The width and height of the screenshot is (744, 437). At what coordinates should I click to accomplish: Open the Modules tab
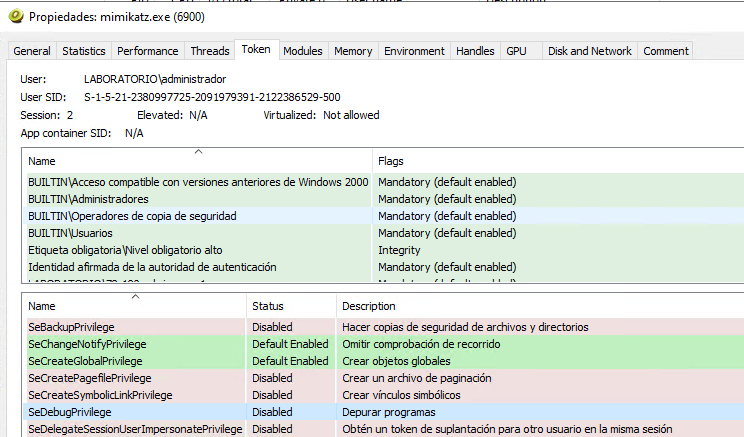click(303, 51)
